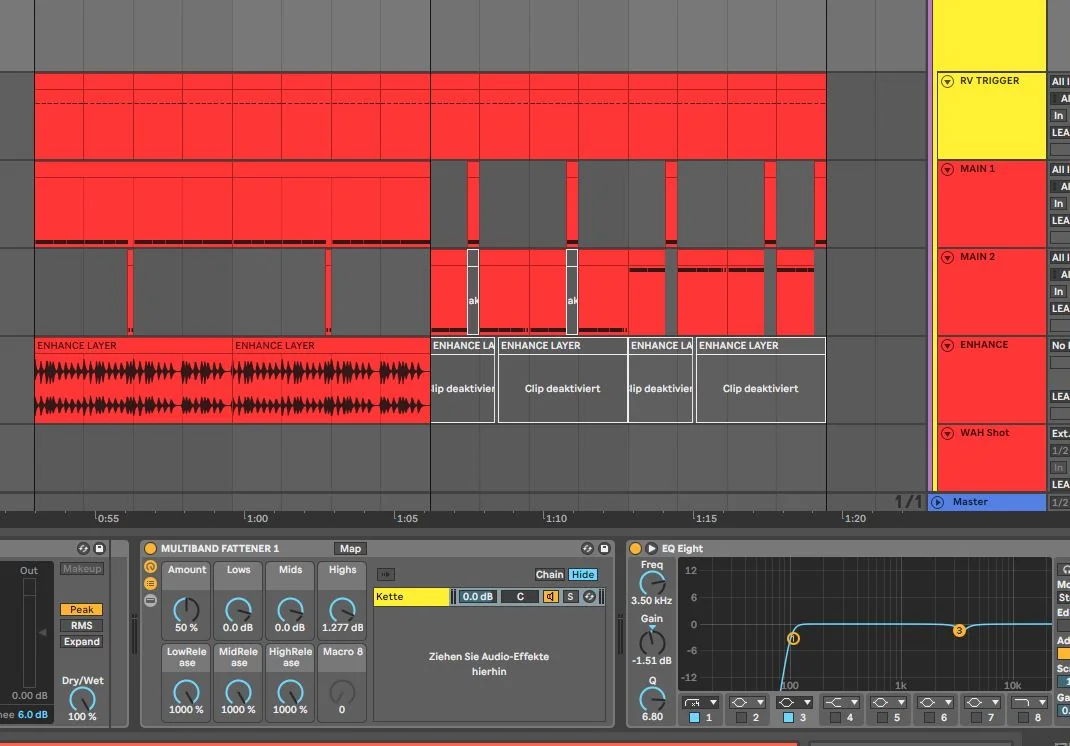Enable EQ Eight band 5 checkbox
Image resolution: width=1070 pixels, height=746 pixels.
click(882, 717)
